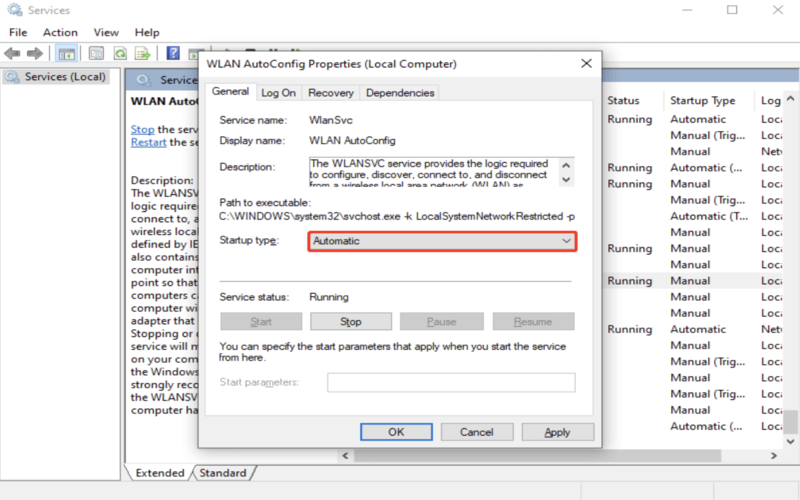
Task: Switch to the Recovery tab
Action: tap(331, 93)
